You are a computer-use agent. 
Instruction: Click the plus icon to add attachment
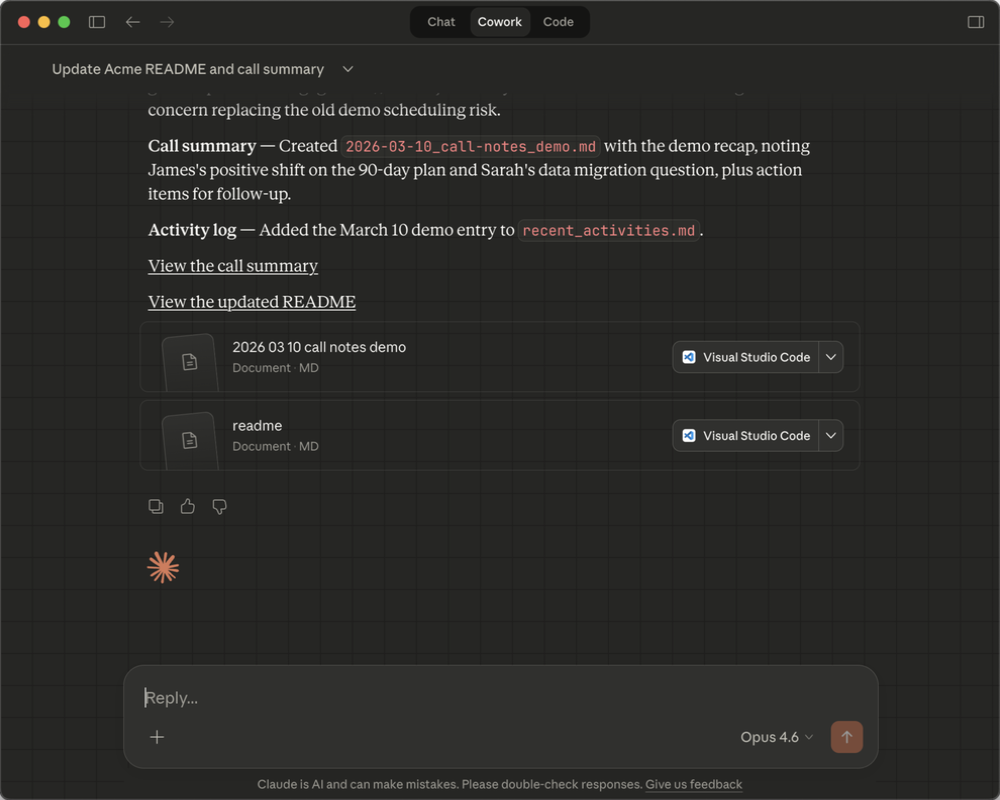click(157, 737)
